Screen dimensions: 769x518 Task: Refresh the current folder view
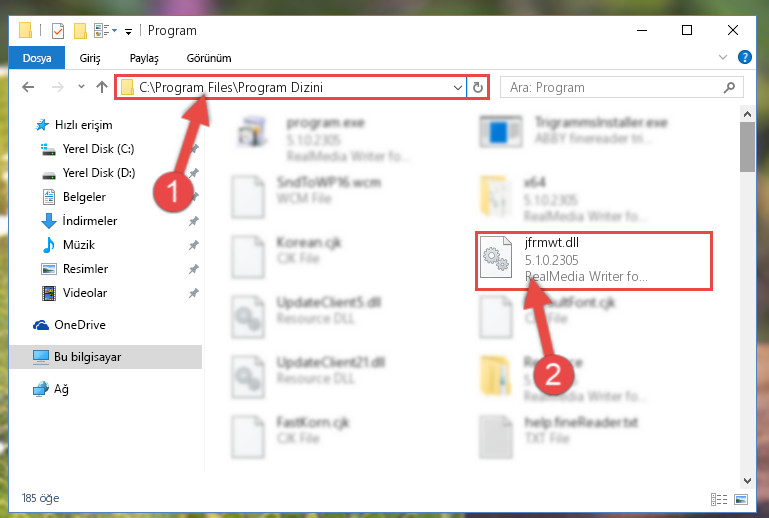tap(478, 88)
